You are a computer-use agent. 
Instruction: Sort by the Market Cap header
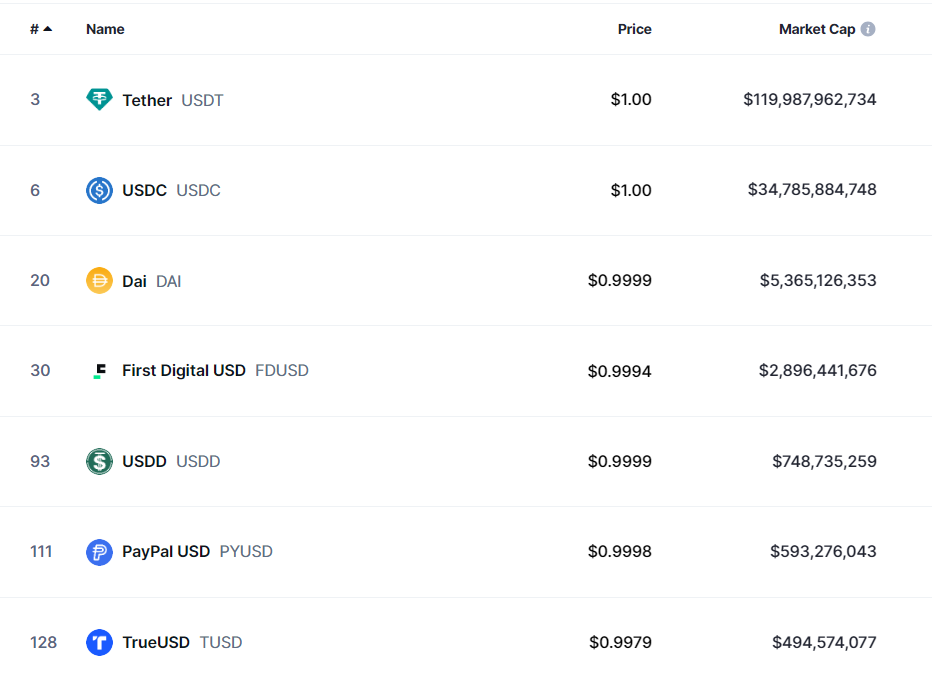(817, 29)
